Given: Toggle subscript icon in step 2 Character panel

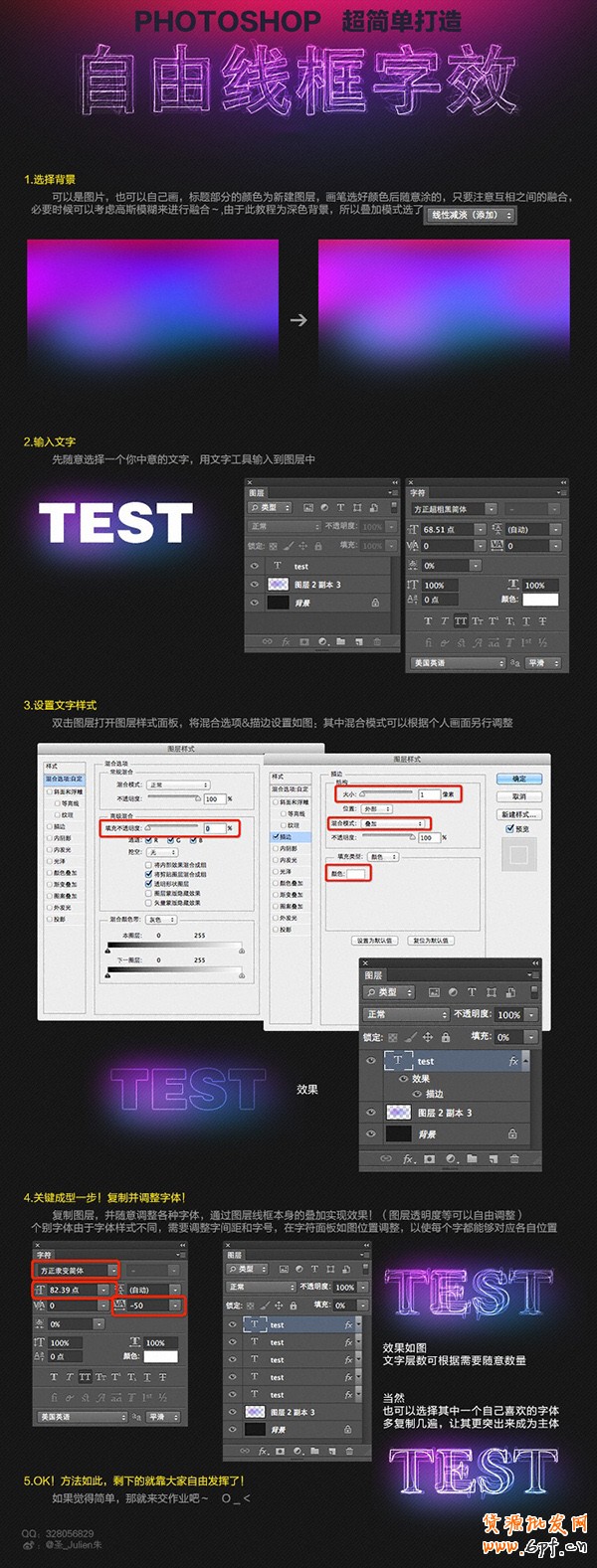Looking at the screenshot, I should 510,620.
